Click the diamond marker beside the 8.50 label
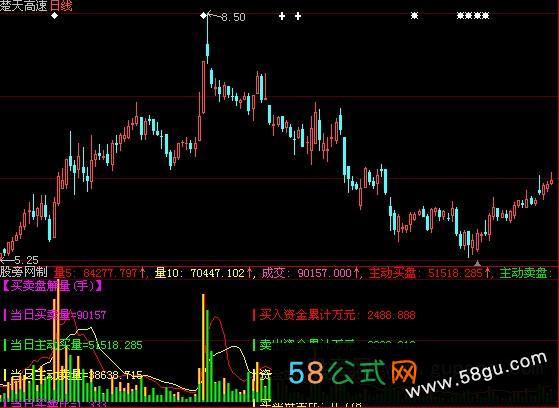 coord(203,16)
